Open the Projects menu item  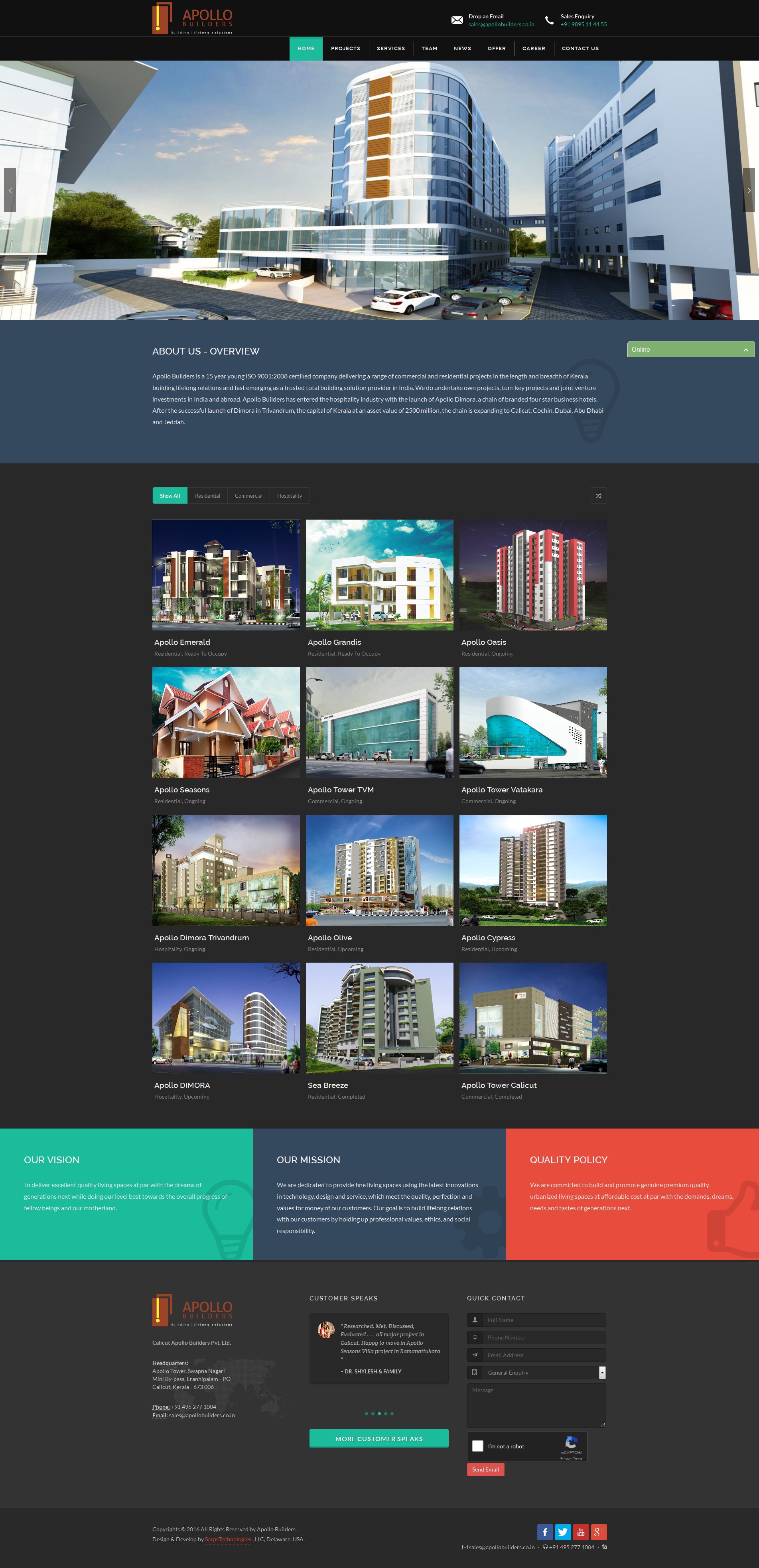pos(345,49)
